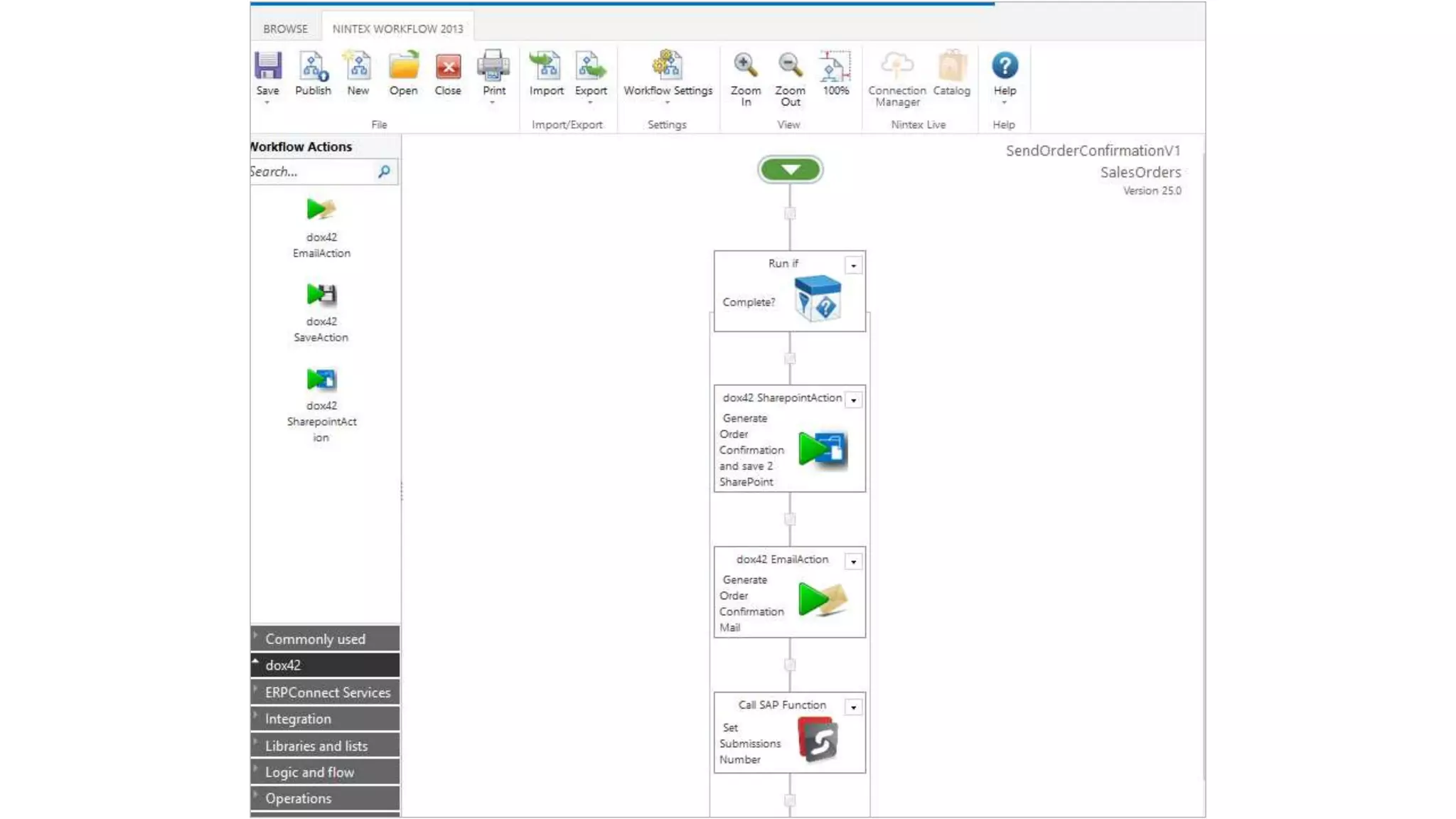Viewport: 1456px width, 819px height.
Task: Click the Publish workflow icon
Action: [313, 68]
